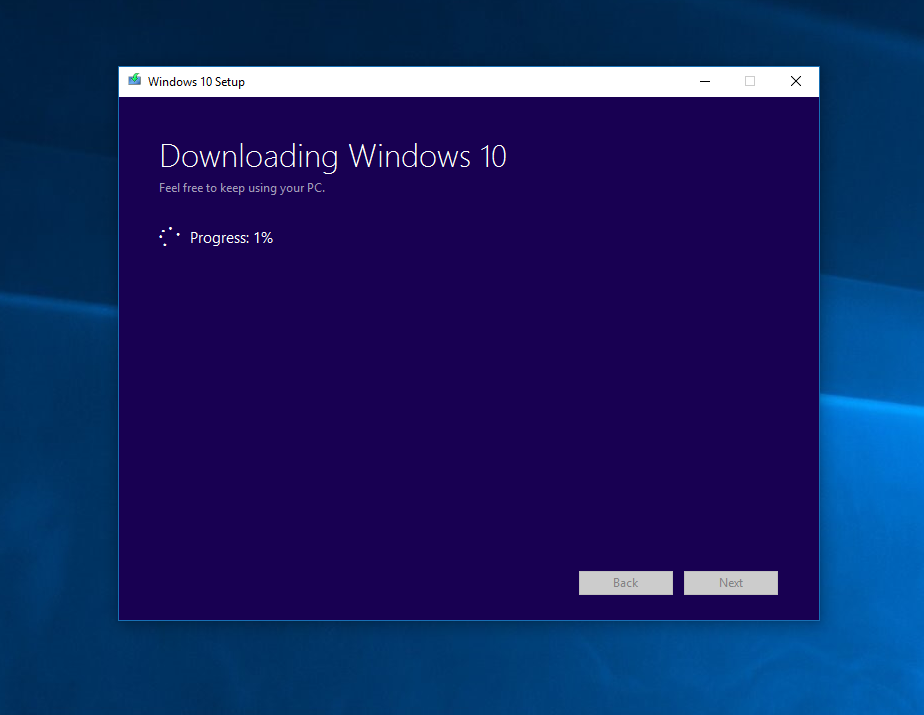Click "Feel free to keep using your PC."
924x715 pixels.
coord(242,188)
